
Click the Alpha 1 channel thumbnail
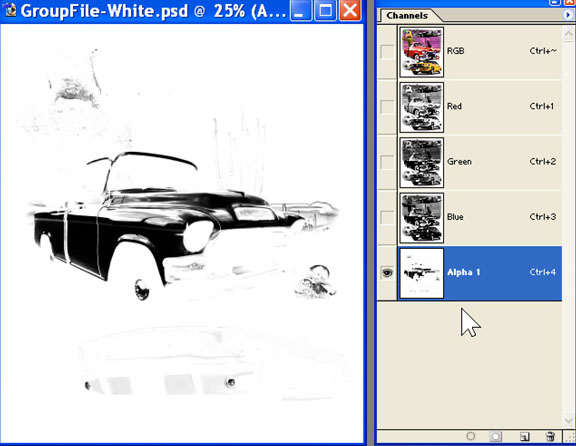pos(422,273)
